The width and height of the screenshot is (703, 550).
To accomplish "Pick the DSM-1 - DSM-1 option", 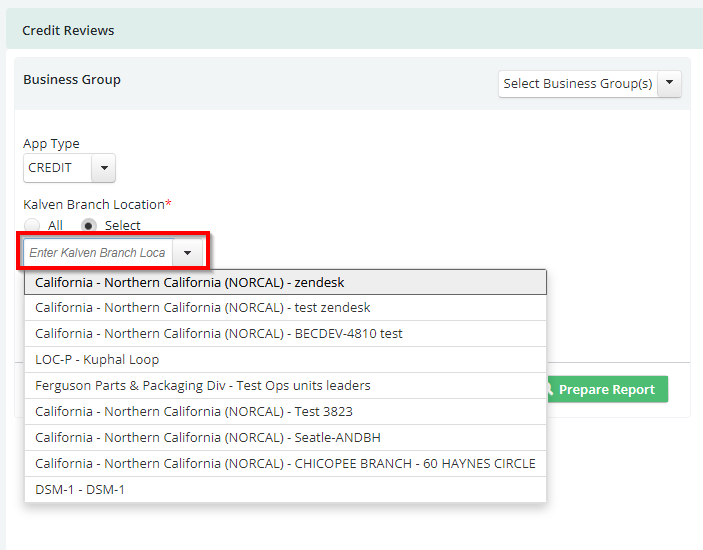I will point(286,489).
